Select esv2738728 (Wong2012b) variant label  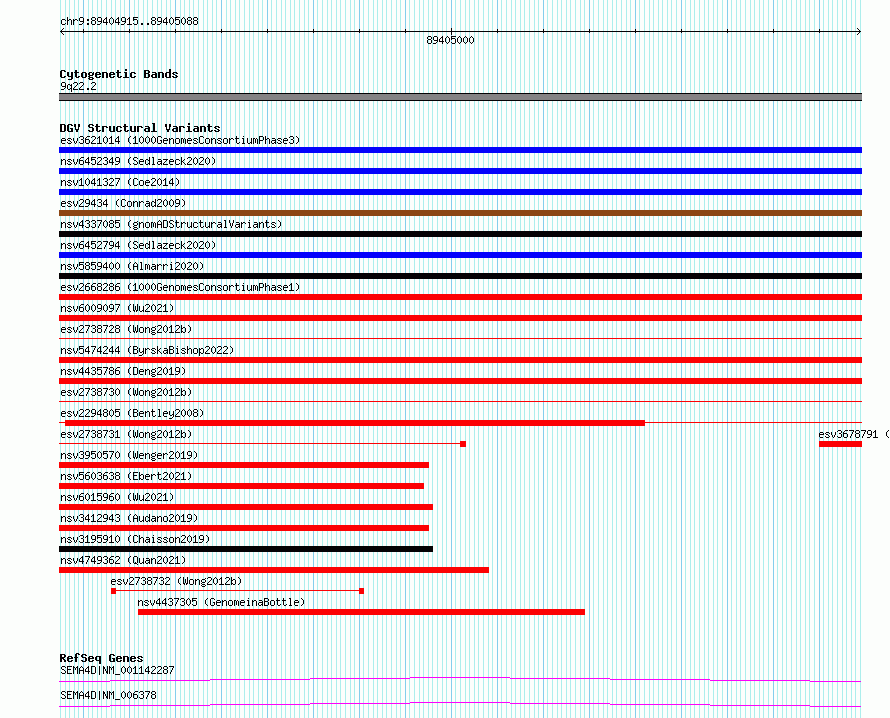click(x=126, y=329)
